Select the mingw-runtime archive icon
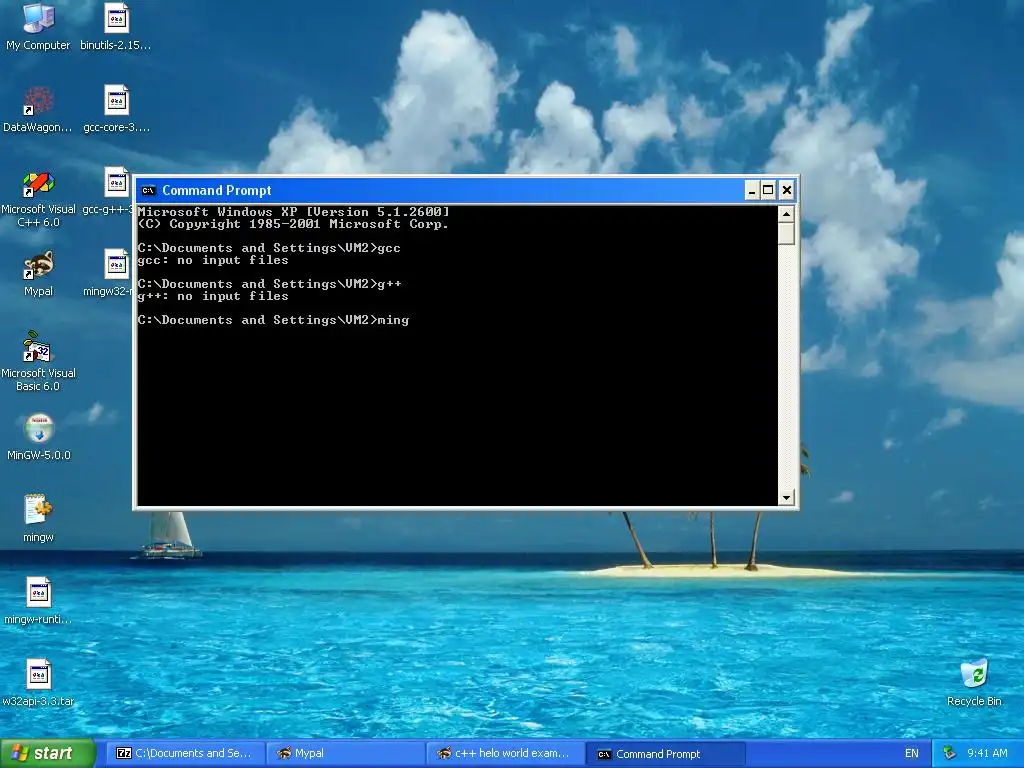 (x=39, y=593)
